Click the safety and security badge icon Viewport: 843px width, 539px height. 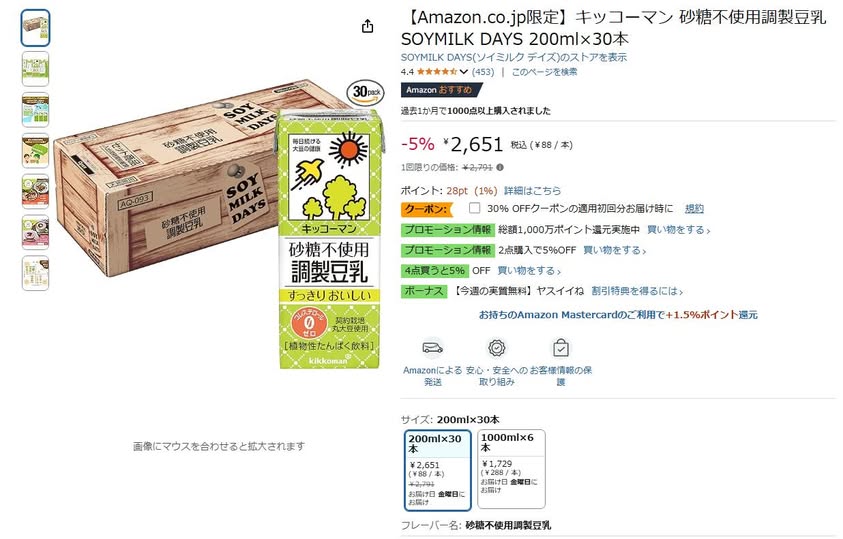tap(496, 348)
